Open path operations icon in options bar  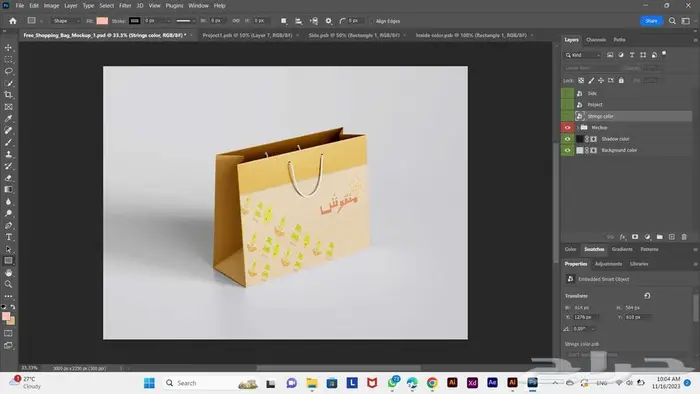pyautogui.click(x=284, y=21)
